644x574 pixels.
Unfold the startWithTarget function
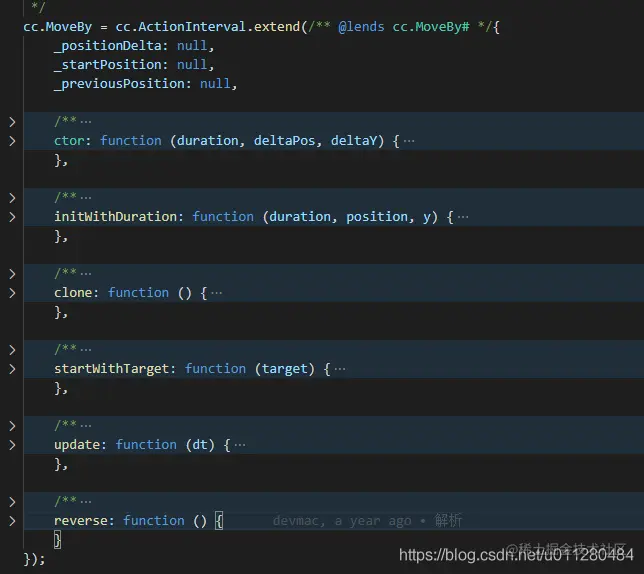pos(12,369)
